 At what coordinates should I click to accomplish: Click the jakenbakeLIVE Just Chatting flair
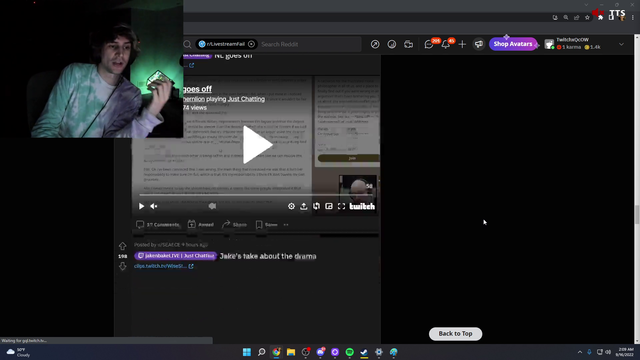[176, 256]
